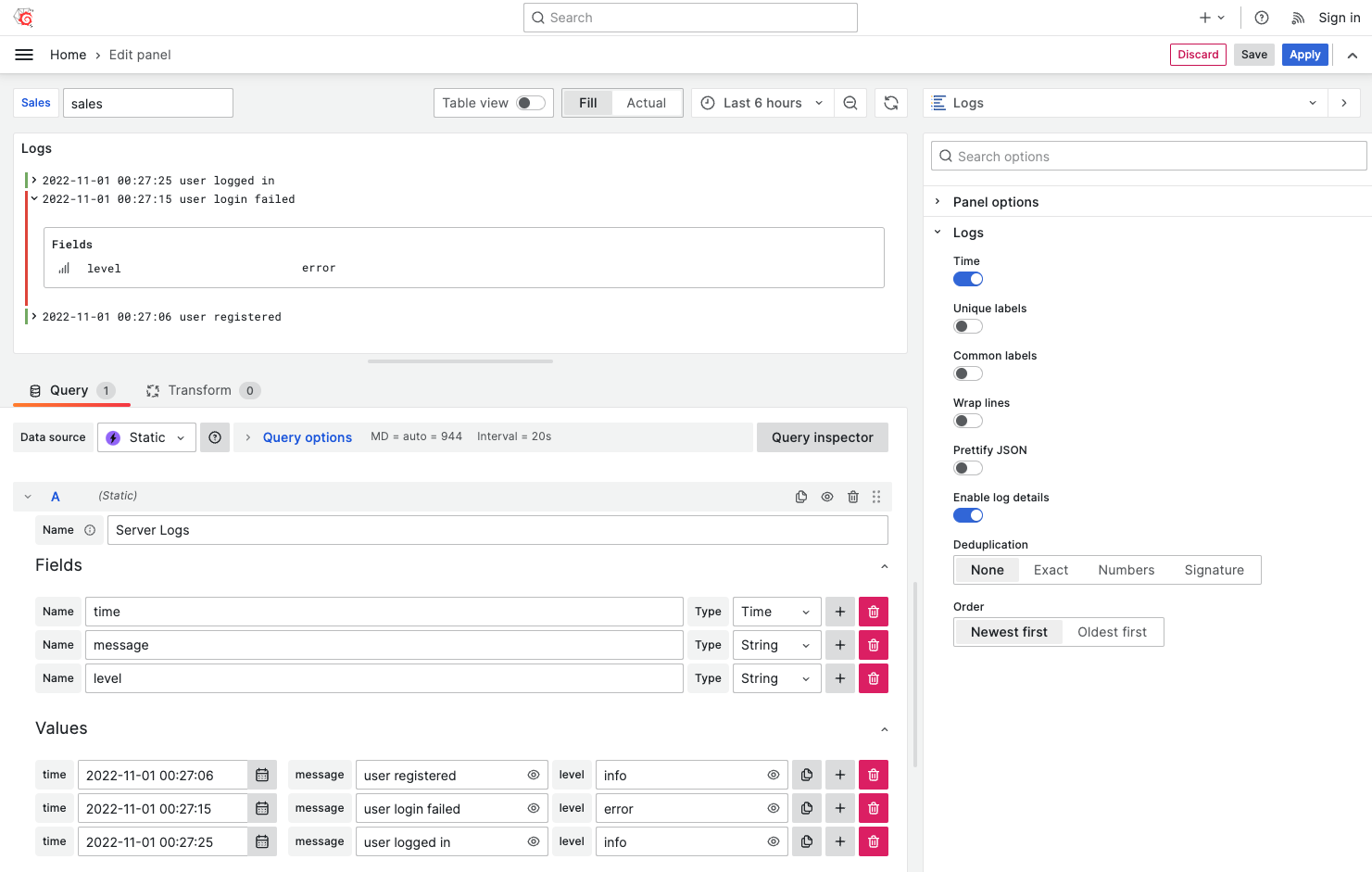This screenshot has width=1372, height=872.
Task: Switch to the Transform tab
Action: pos(200,390)
